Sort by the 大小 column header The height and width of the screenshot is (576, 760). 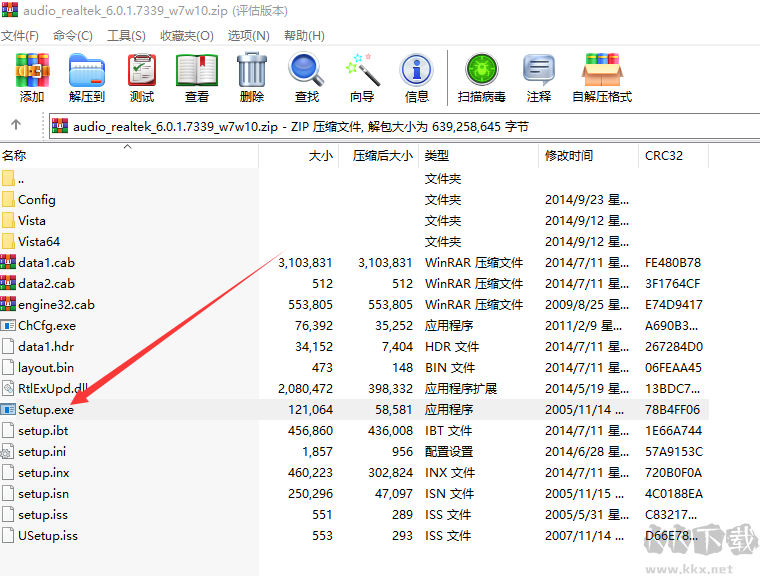(299, 156)
